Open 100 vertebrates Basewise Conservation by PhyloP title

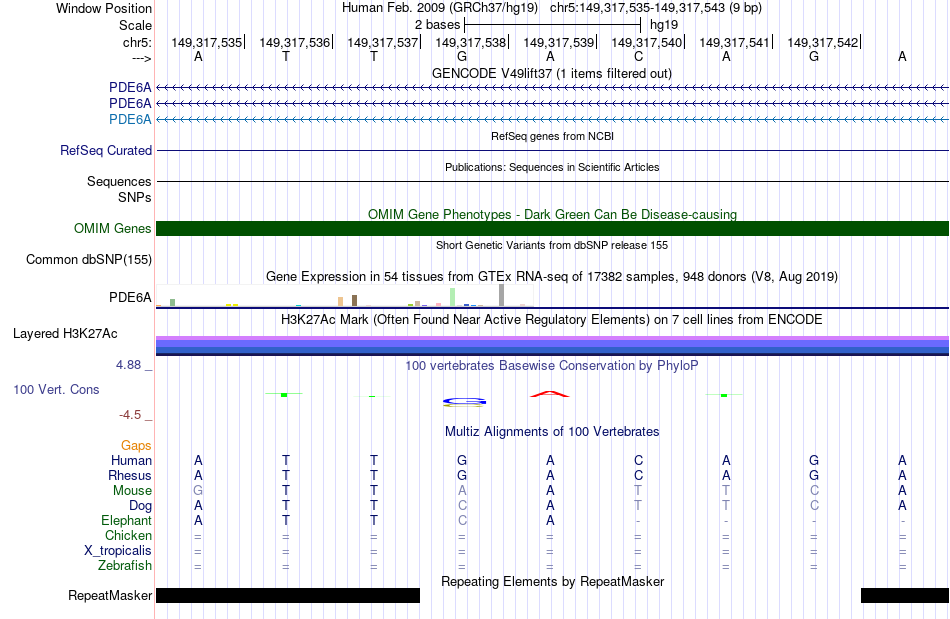coord(552,365)
